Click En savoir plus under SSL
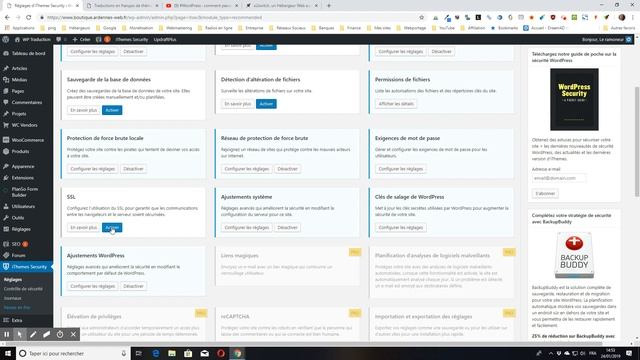 pyautogui.click(x=84, y=227)
